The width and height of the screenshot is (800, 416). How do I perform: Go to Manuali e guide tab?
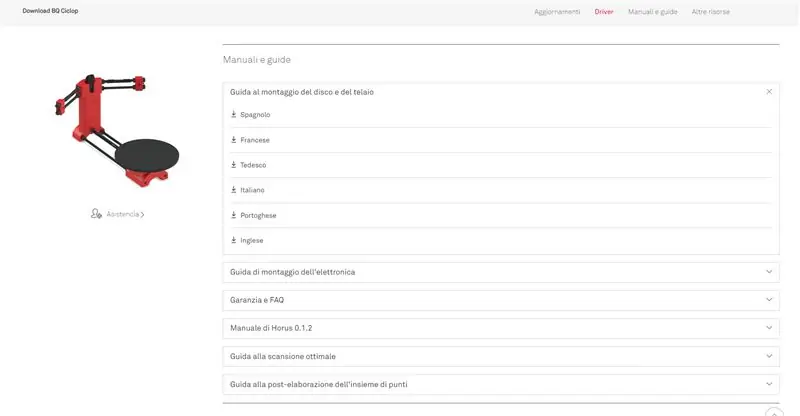(x=653, y=12)
